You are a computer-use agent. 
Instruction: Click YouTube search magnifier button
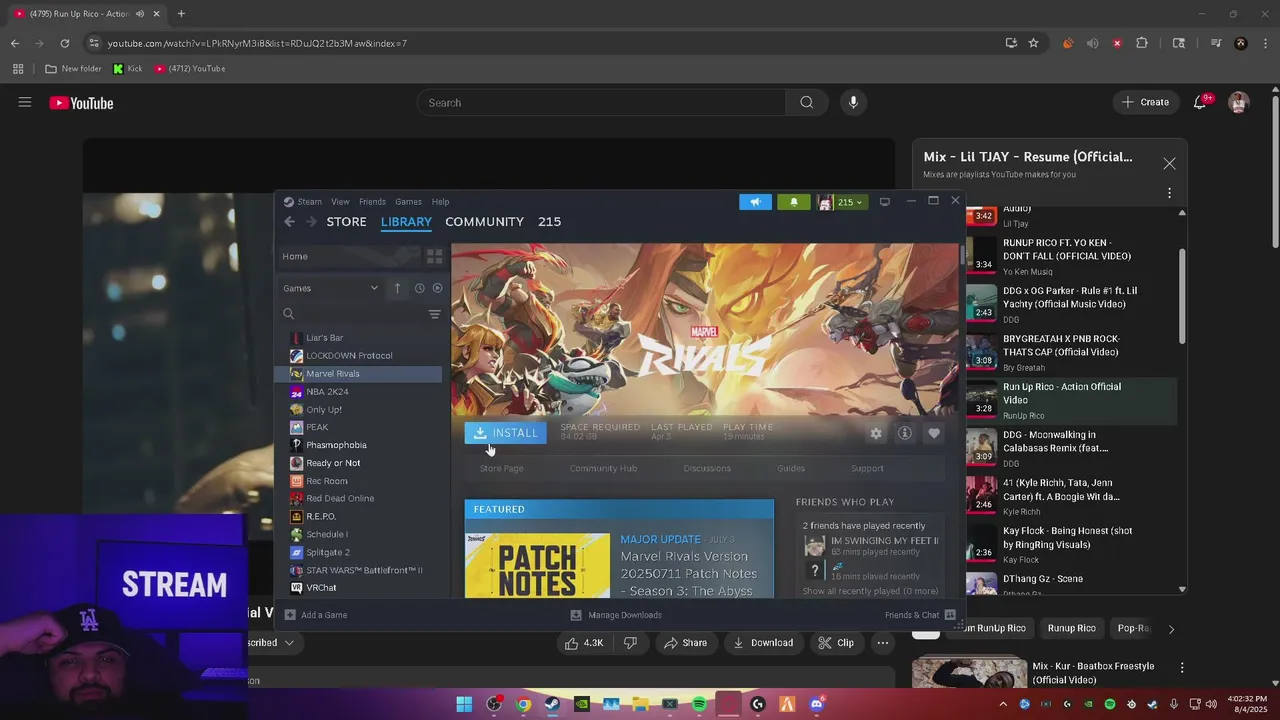pos(807,102)
